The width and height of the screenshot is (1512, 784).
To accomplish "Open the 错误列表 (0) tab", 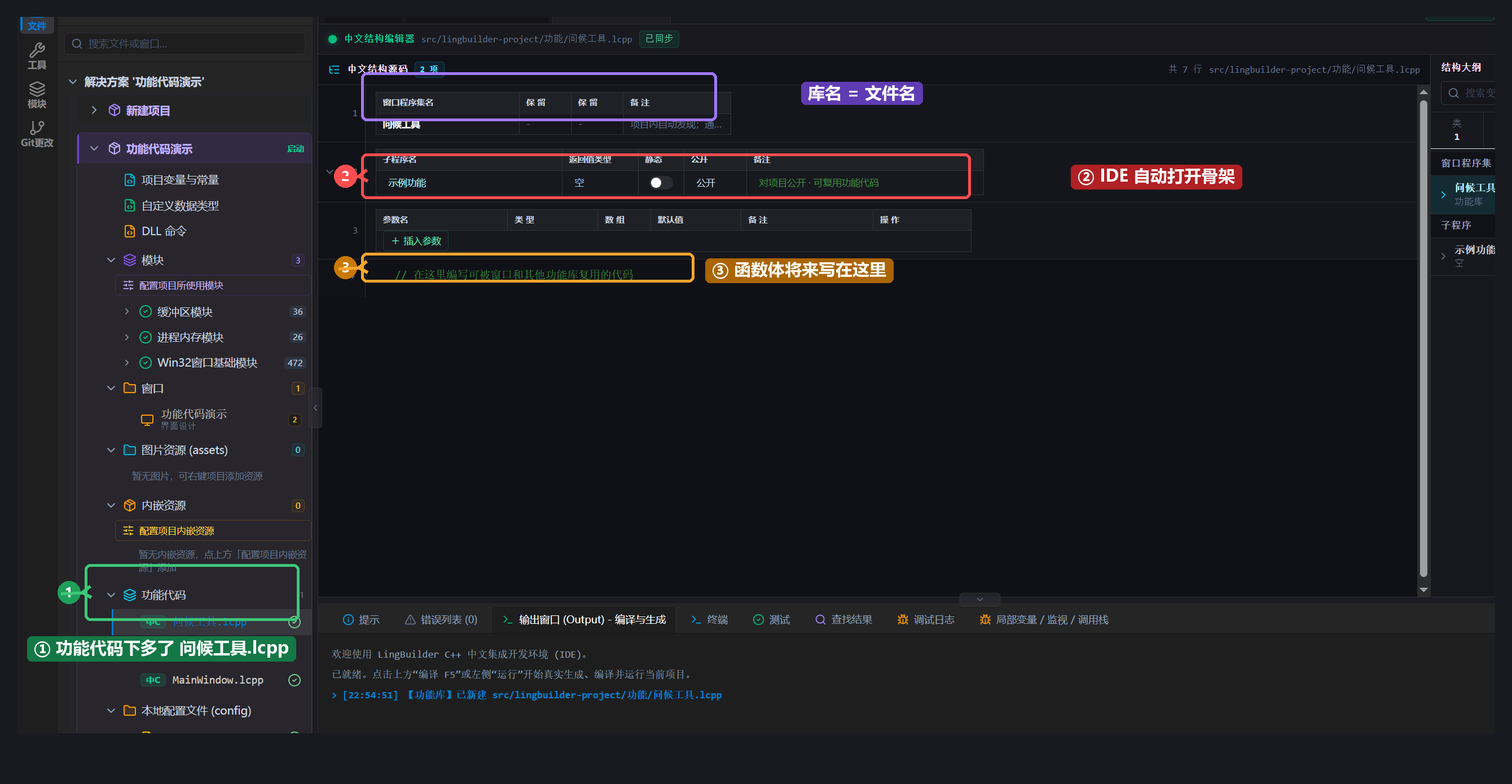I will (x=441, y=620).
